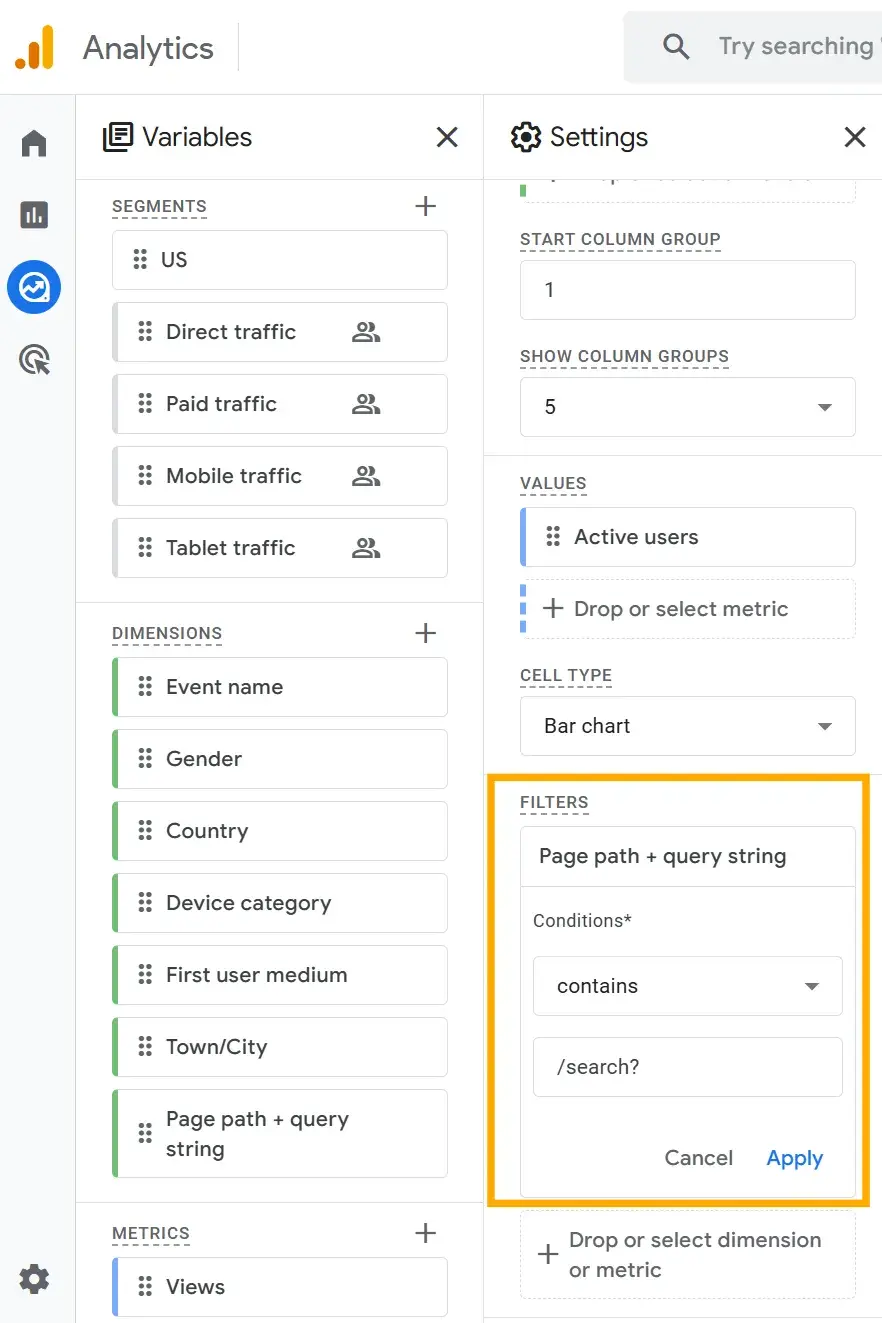Image resolution: width=882 pixels, height=1323 pixels.
Task: Open Admin gear icon at bottom left
Action: pos(34,1279)
